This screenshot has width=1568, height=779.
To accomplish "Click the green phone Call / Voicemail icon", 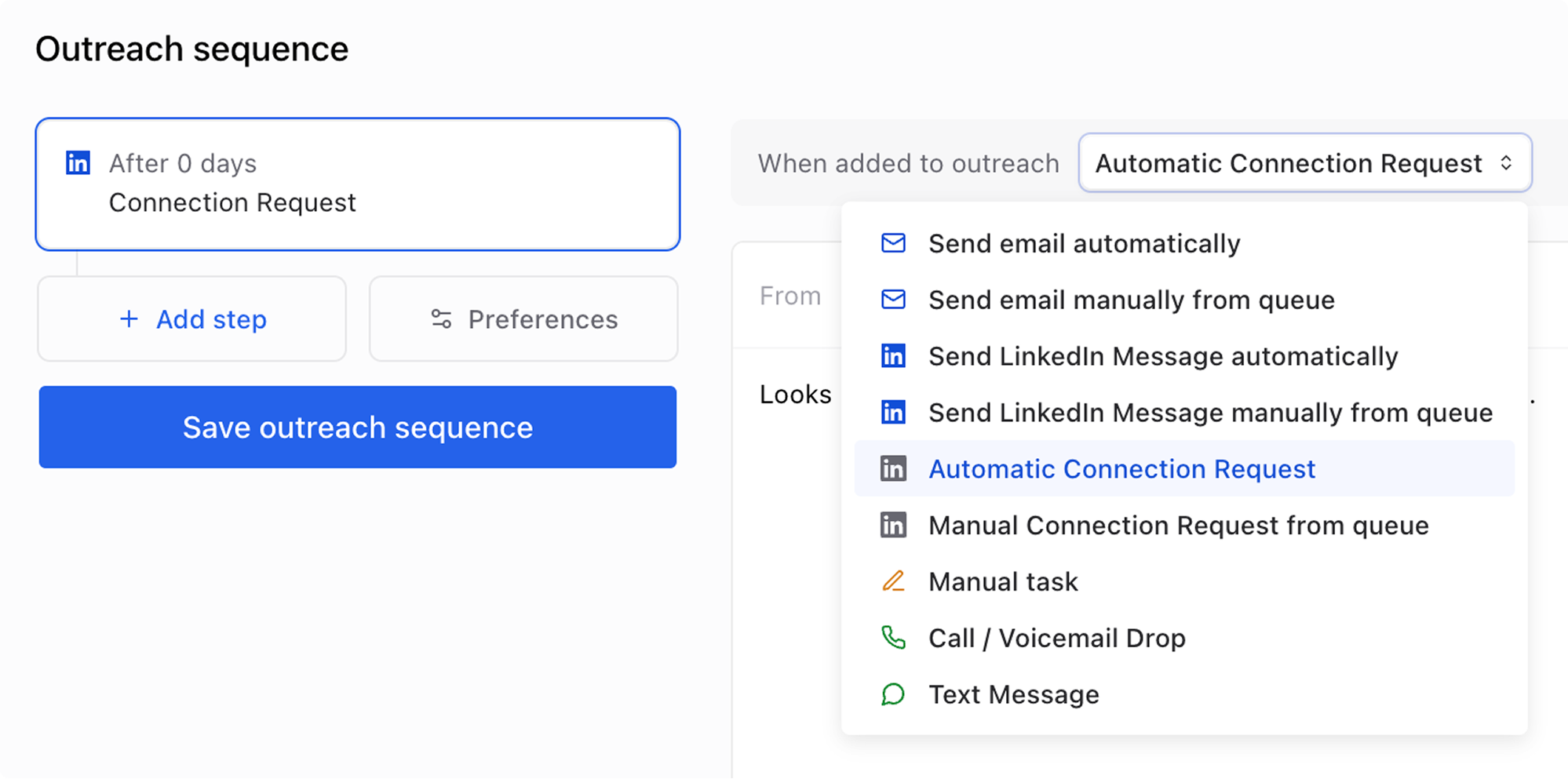I will [893, 638].
